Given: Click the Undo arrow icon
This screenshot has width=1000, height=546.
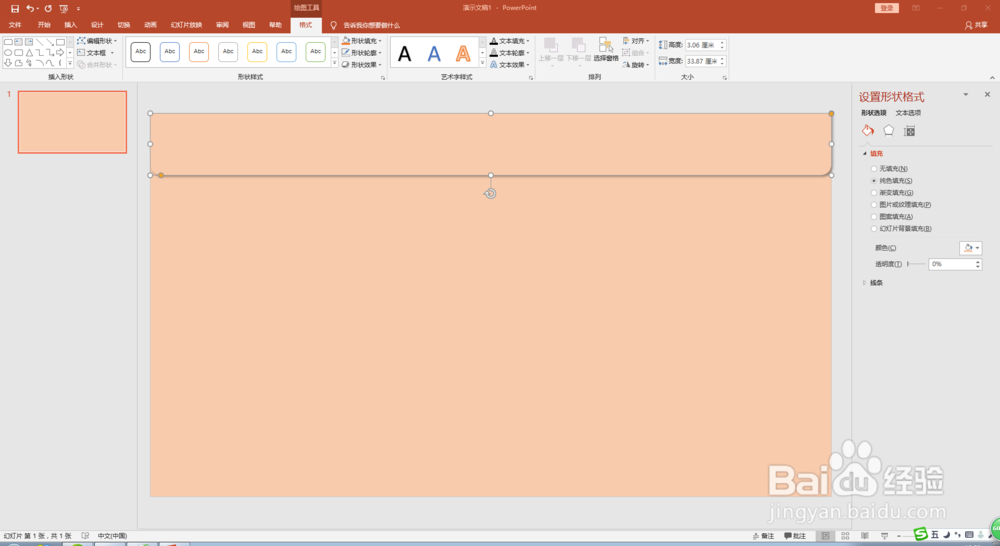Looking at the screenshot, I should tap(29, 8).
